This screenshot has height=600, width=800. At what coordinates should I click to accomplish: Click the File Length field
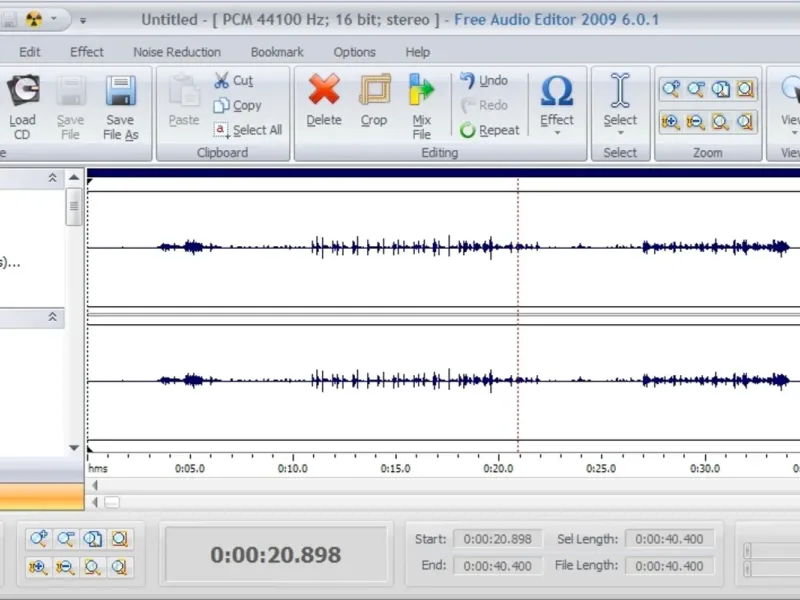click(x=669, y=566)
